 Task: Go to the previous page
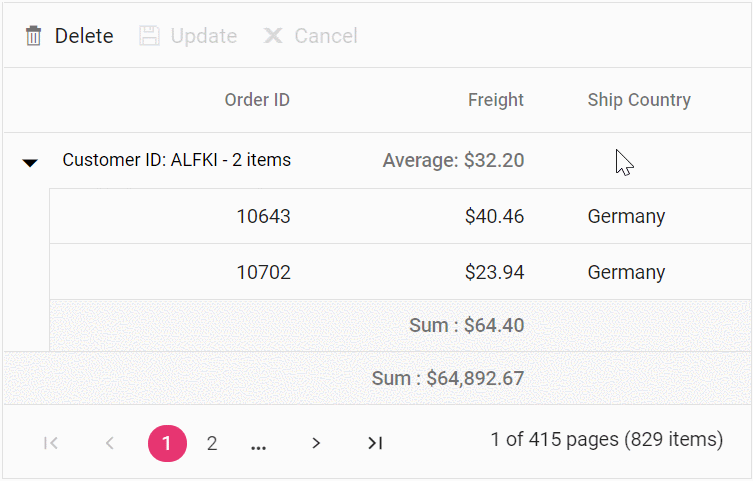pyautogui.click(x=110, y=443)
